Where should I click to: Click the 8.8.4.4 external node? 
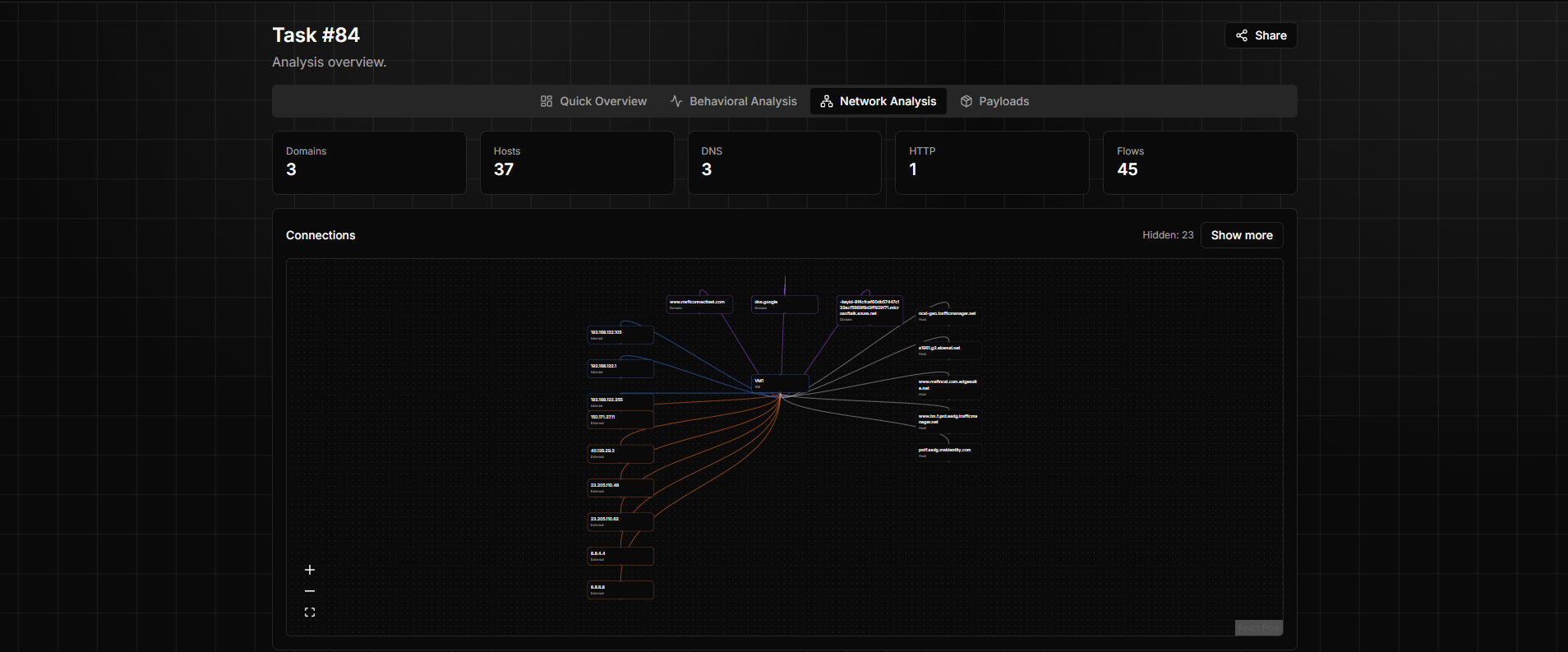point(620,556)
